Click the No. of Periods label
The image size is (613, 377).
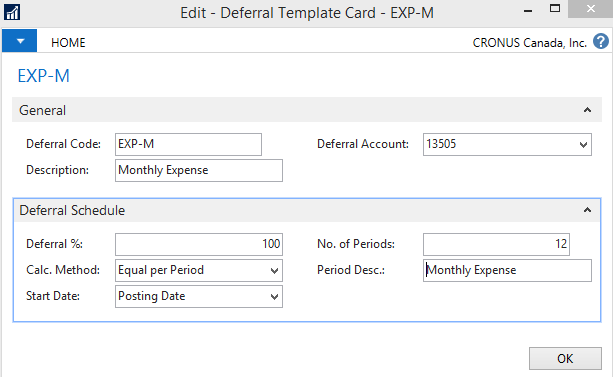[356, 244]
